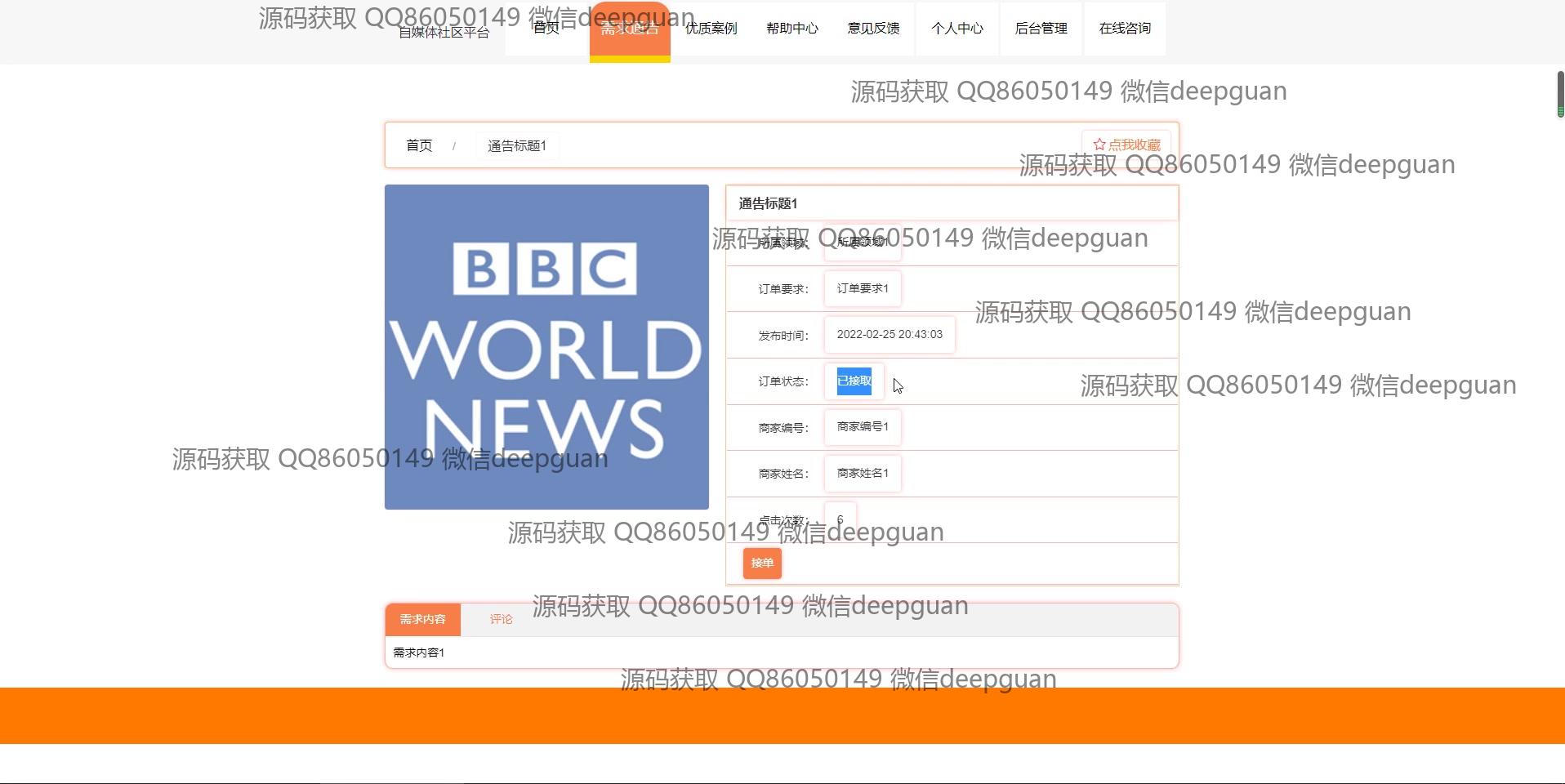
Task: Click the 商家编号: label
Action: tap(783, 428)
